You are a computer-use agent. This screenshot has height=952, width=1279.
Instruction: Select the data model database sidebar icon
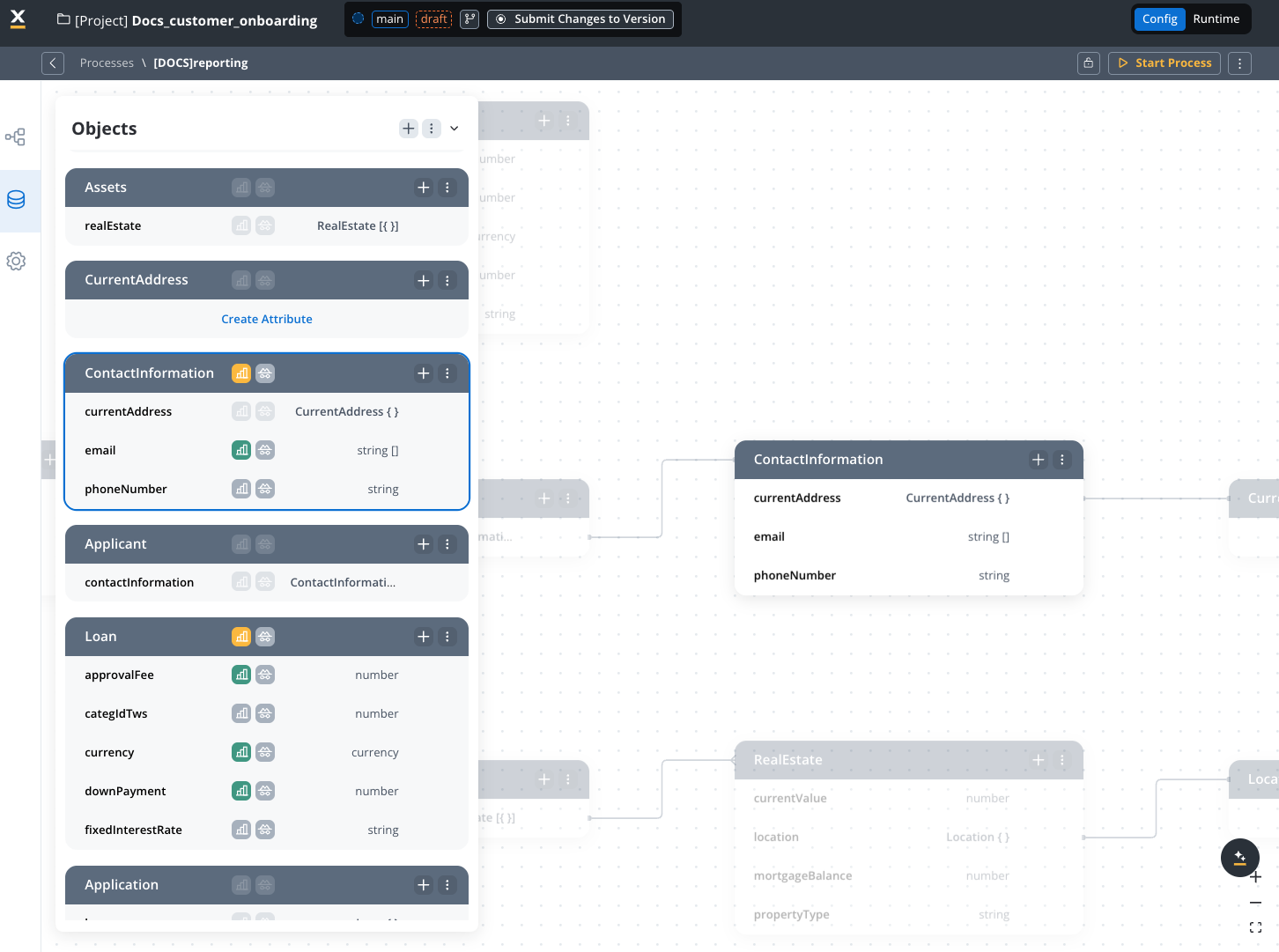point(16,200)
